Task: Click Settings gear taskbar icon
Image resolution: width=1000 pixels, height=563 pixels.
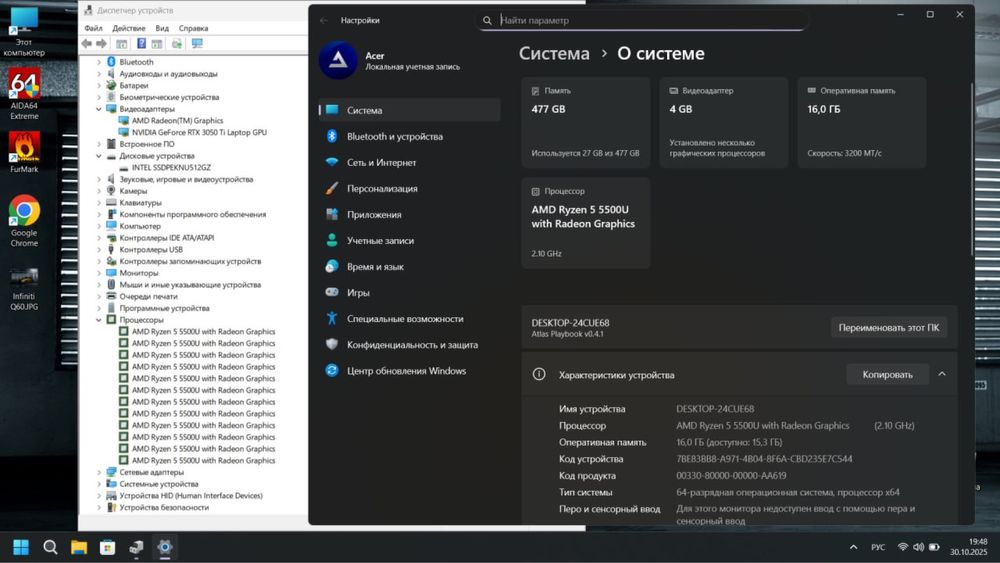Action: point(165,547)
